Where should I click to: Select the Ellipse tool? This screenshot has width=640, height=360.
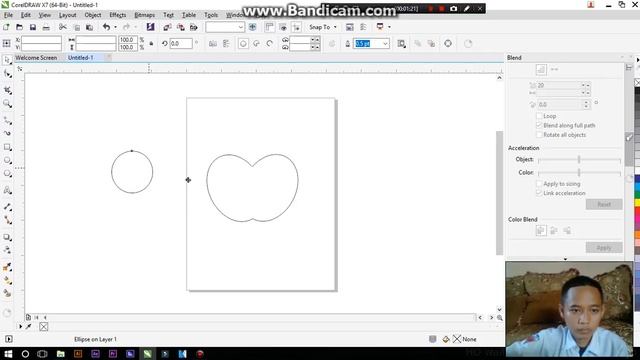click(7, 160)
